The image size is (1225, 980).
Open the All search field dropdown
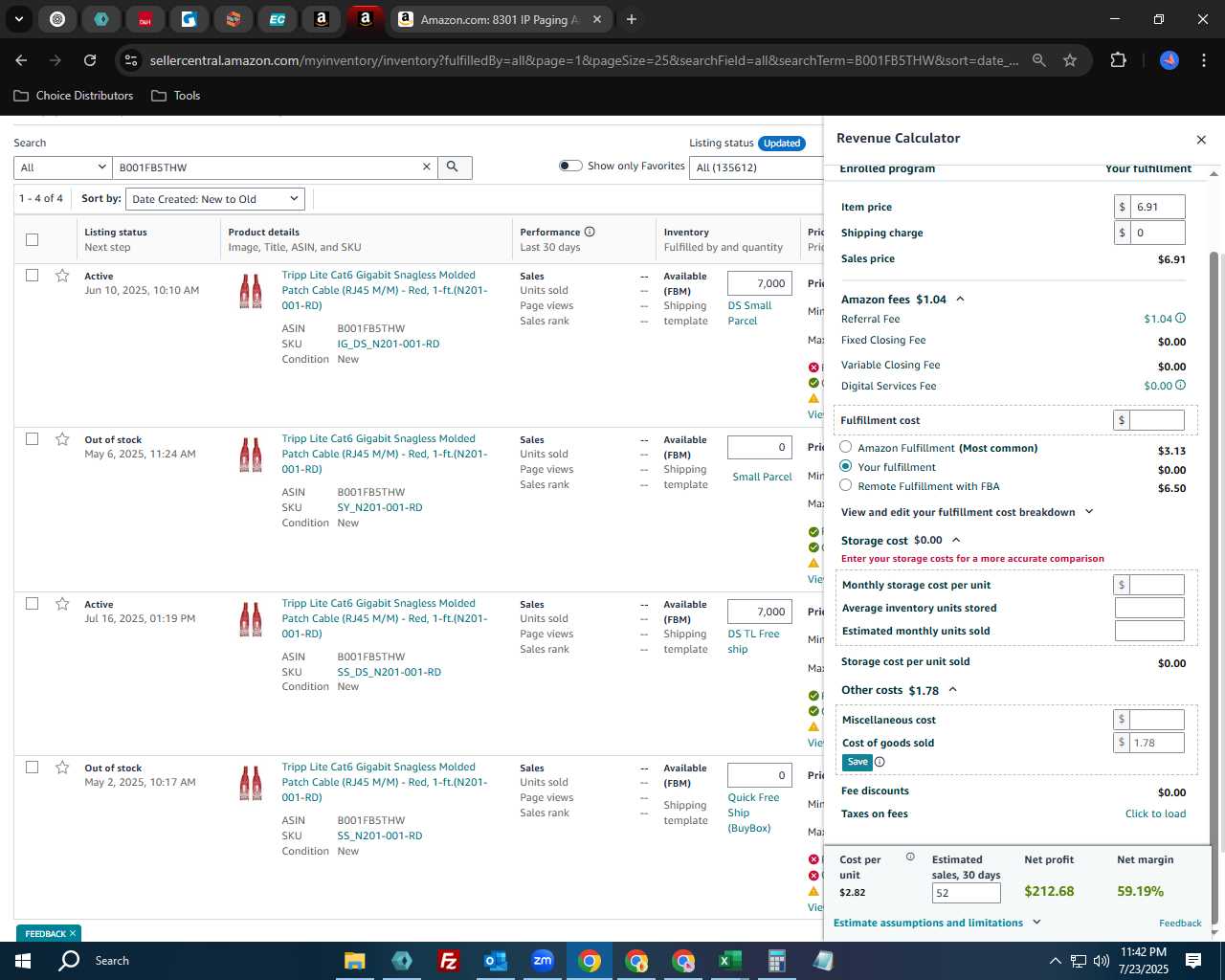63,167
